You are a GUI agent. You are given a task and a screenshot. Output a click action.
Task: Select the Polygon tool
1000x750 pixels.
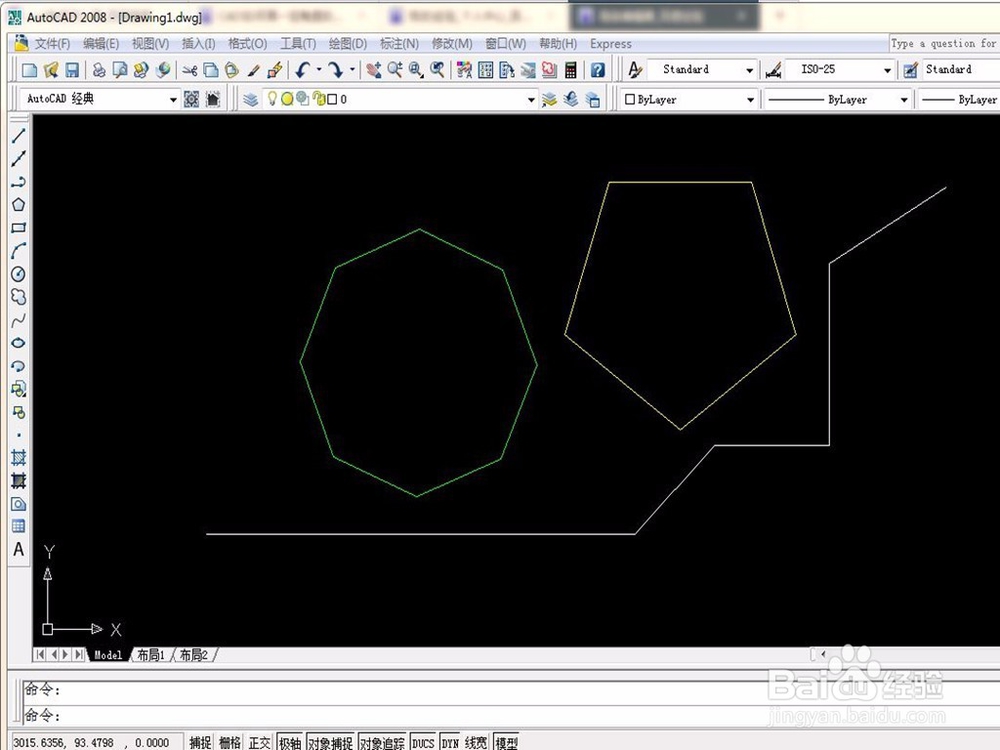(18, 205)
